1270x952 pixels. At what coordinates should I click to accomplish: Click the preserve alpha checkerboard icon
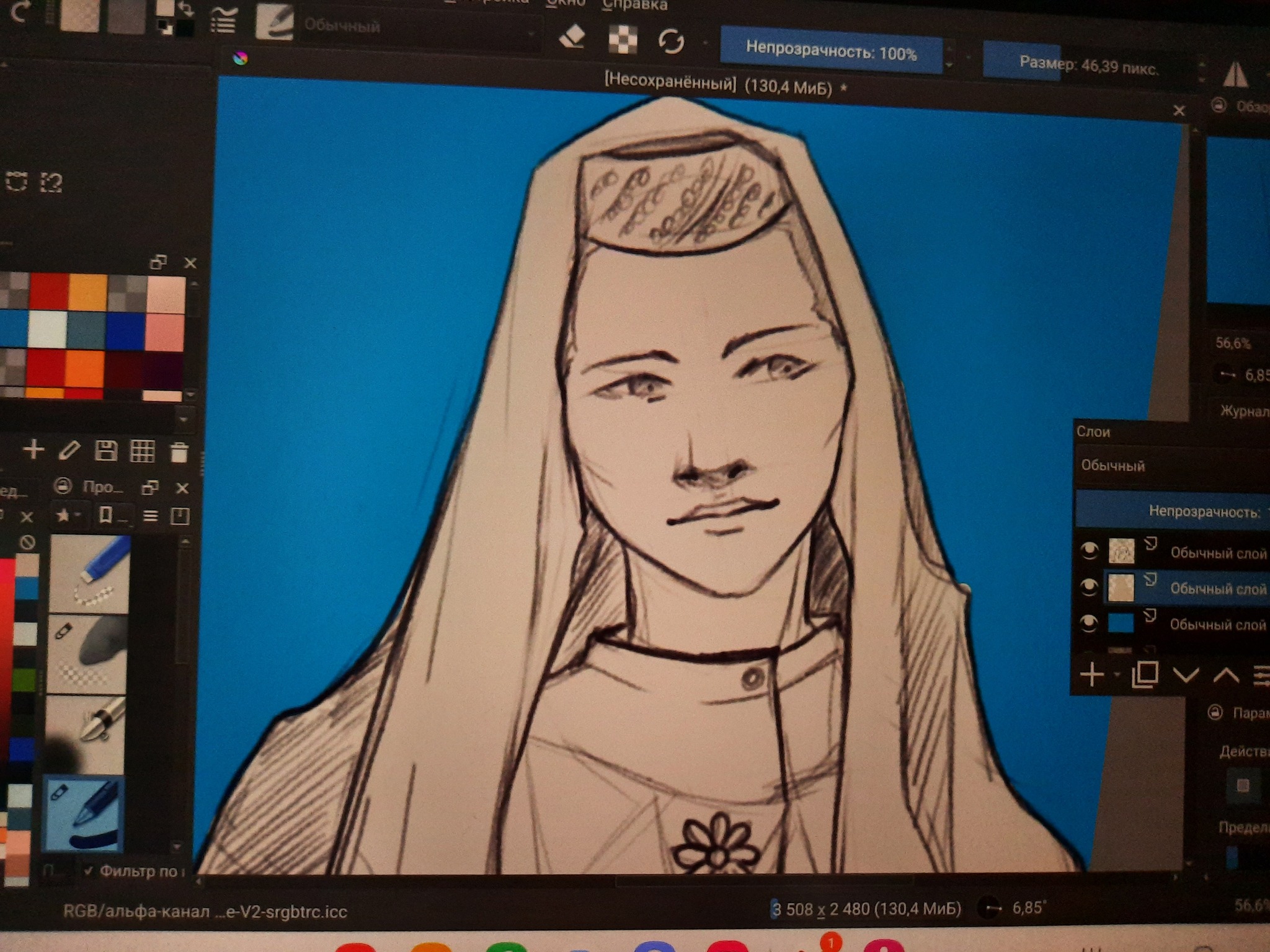tap(622, 40)
